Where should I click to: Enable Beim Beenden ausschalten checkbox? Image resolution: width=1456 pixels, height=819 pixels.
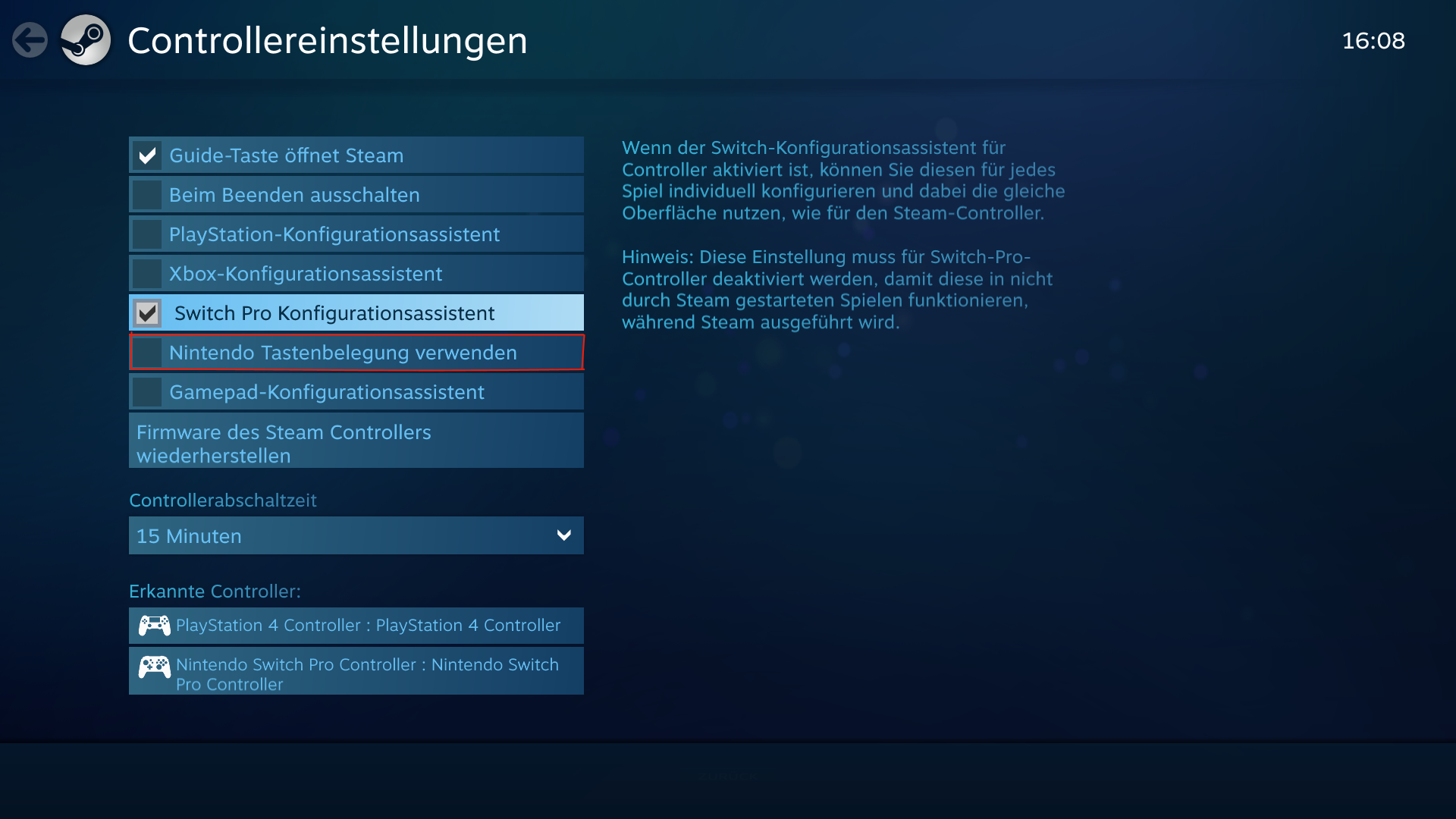147,195
